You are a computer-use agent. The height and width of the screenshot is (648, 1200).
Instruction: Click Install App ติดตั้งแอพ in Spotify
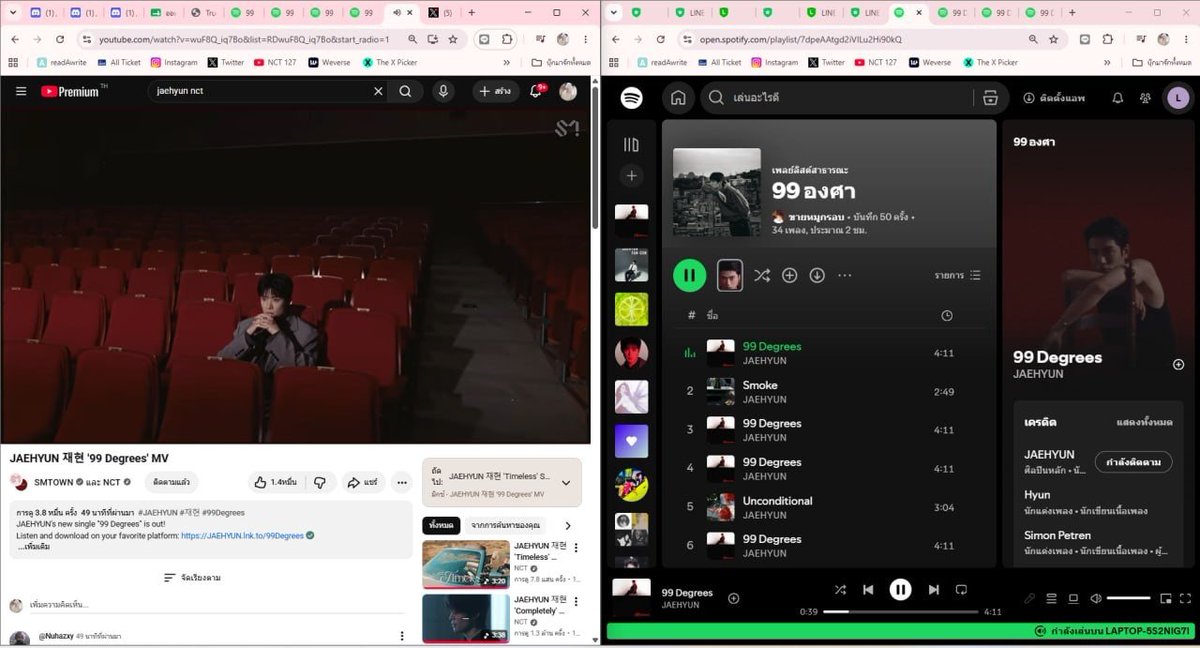1054,98
